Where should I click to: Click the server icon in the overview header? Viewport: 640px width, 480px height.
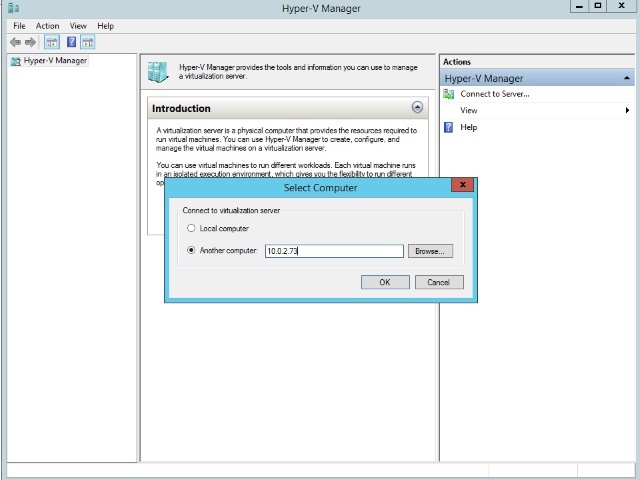158,72
